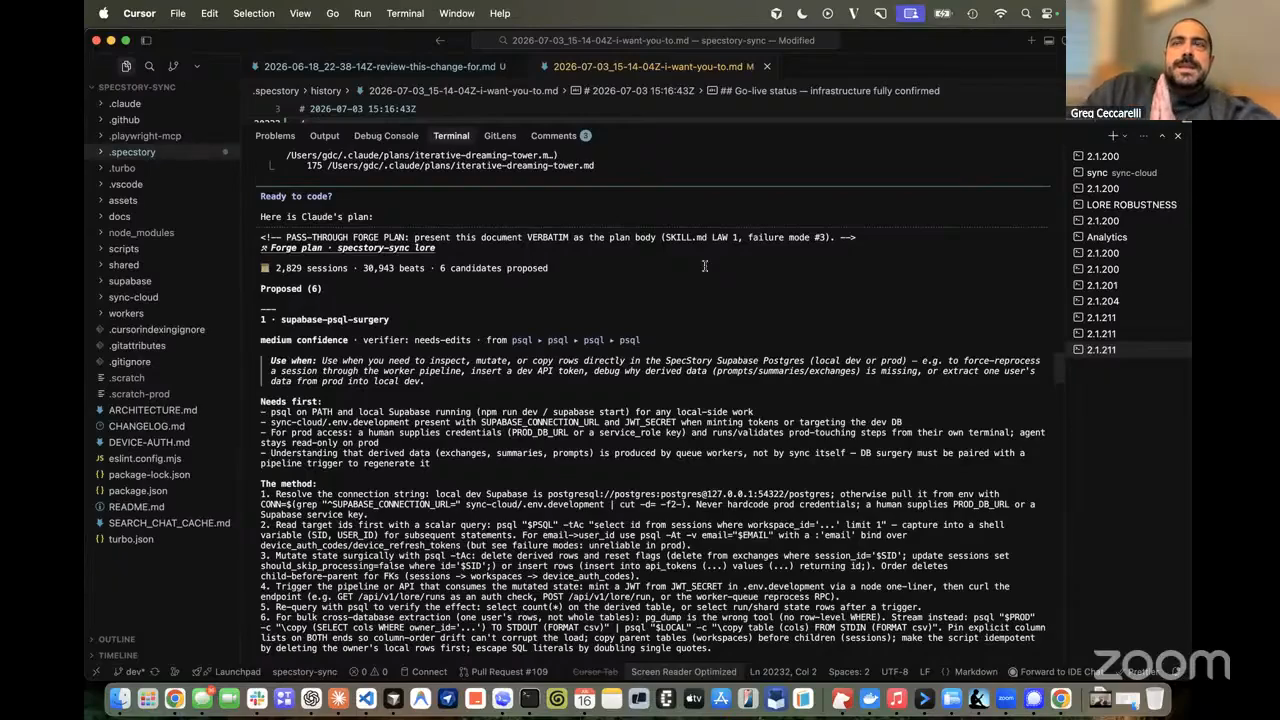This screenshot has width=1280, height=720.
Task: Click the dev* git branch indicator
Action: 129,672
